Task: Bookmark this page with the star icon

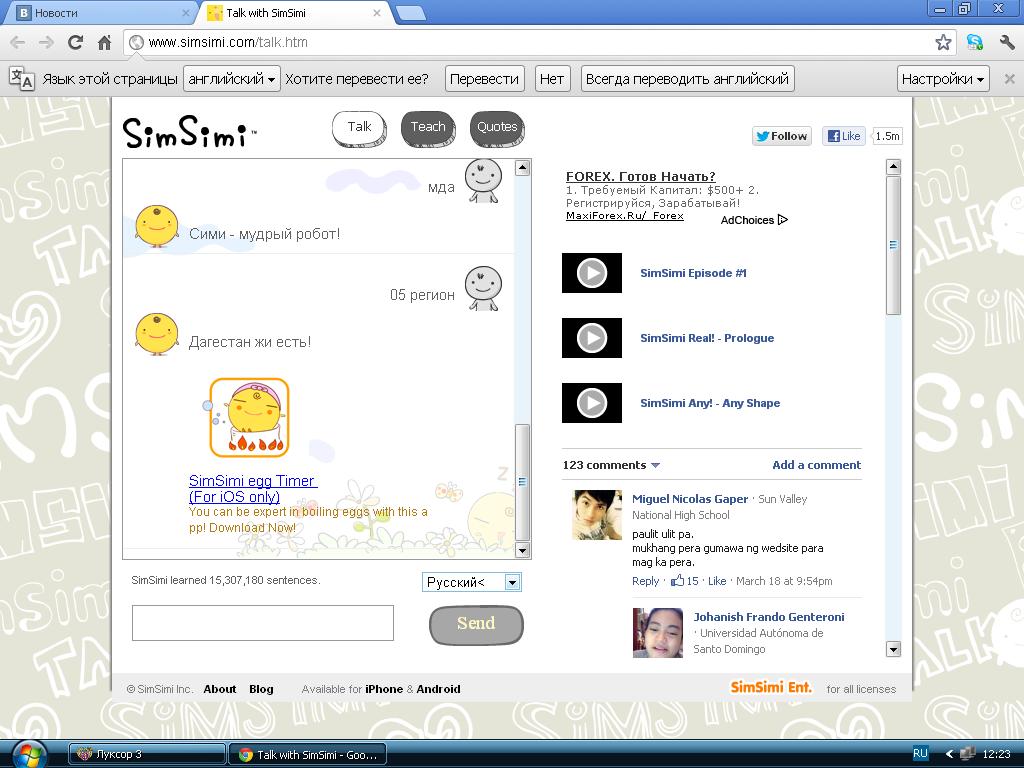Action: pyautogui.click(x=943, y=42)
